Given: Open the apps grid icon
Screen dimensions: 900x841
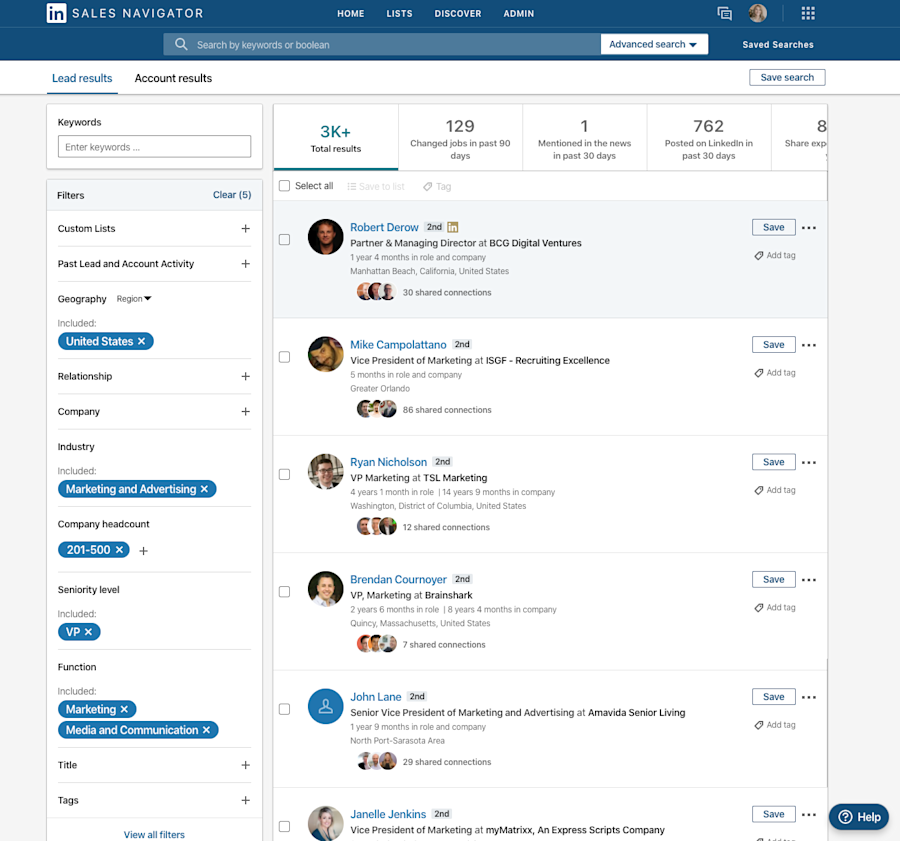Looking at the screenshot, I should 808,13.
